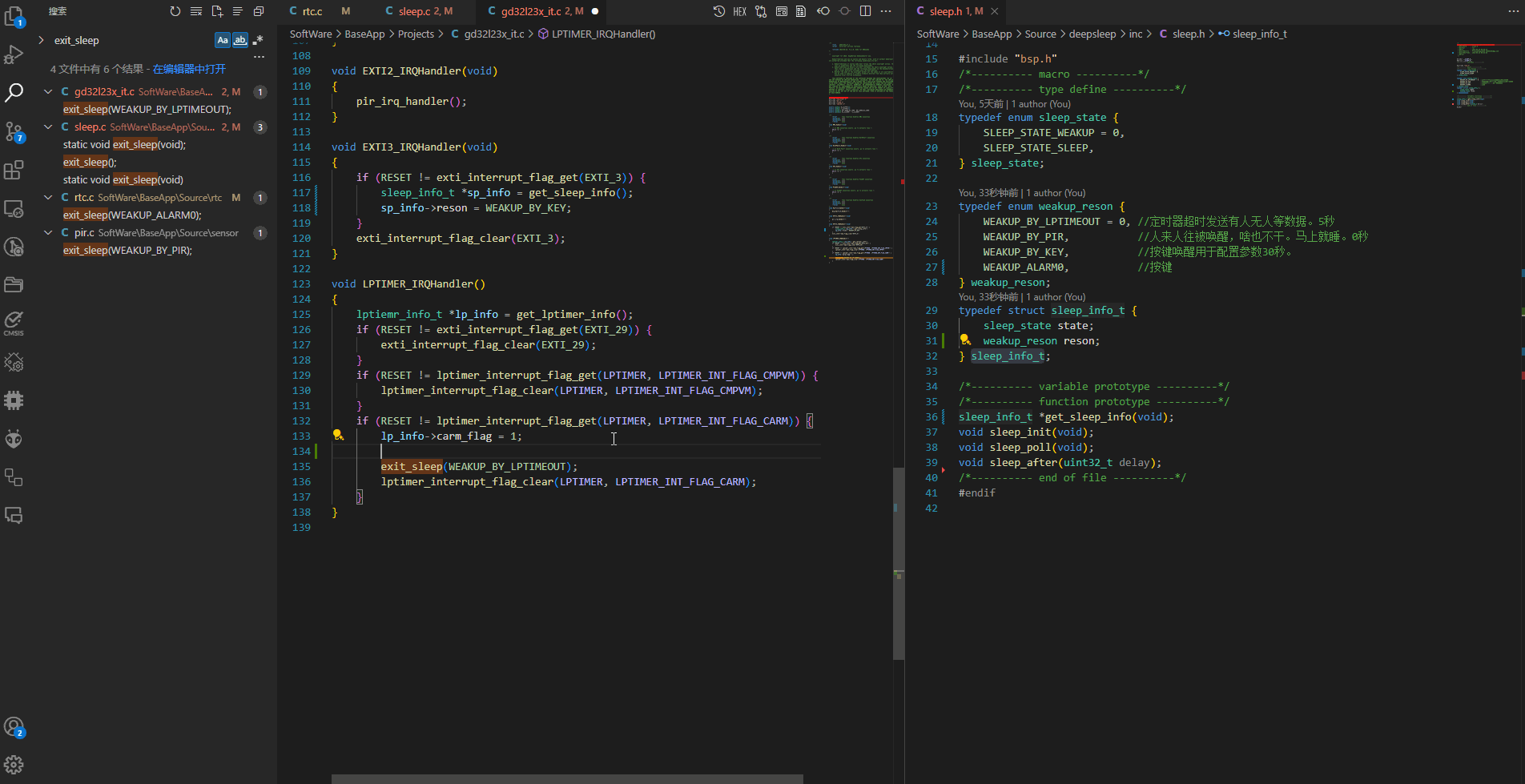The width and height of the screenshot is (1525, 784).
Task: Switch to the sleep.c tab
Action: [x=425, y=11]
